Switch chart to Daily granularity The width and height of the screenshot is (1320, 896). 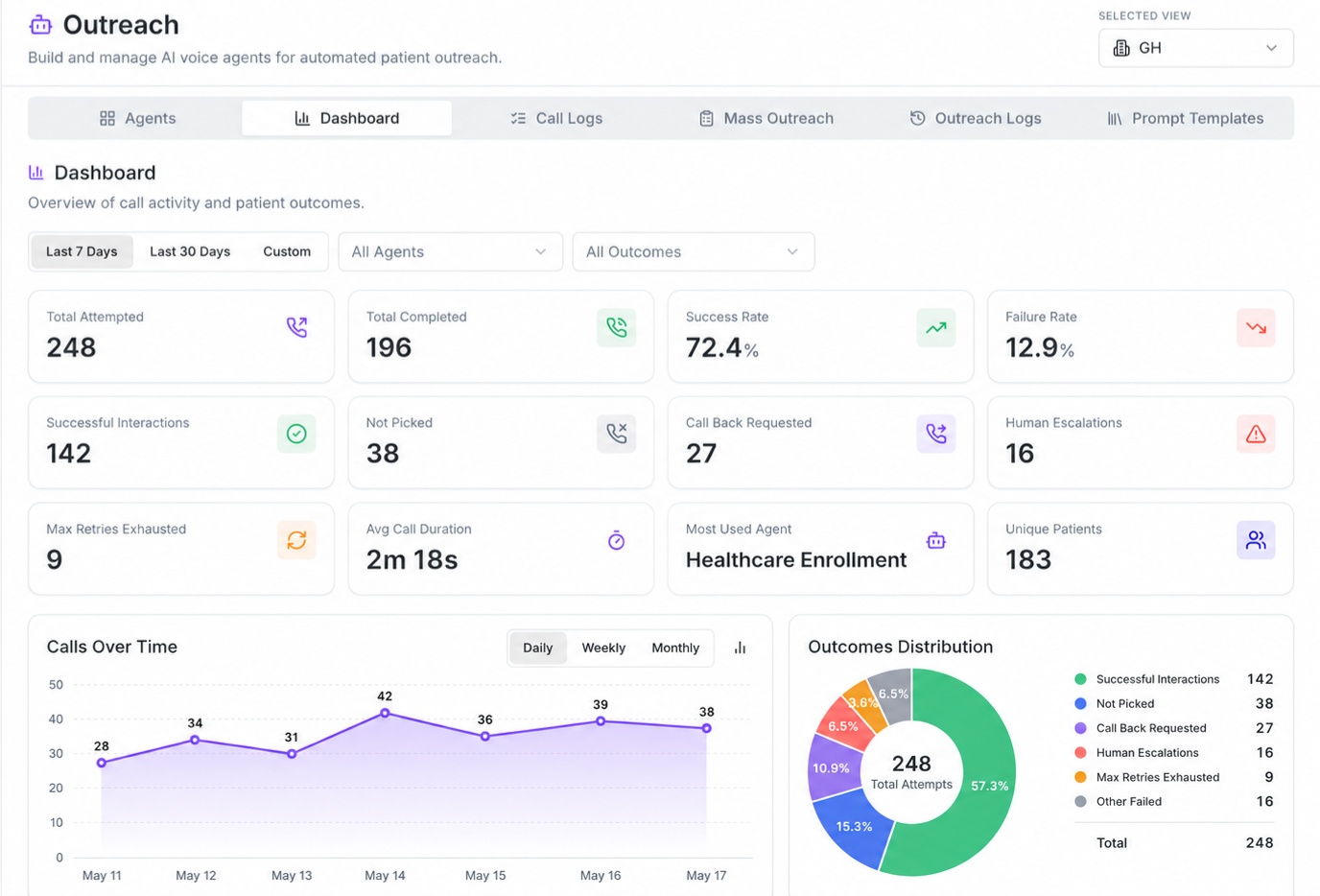tap(537, 648)
